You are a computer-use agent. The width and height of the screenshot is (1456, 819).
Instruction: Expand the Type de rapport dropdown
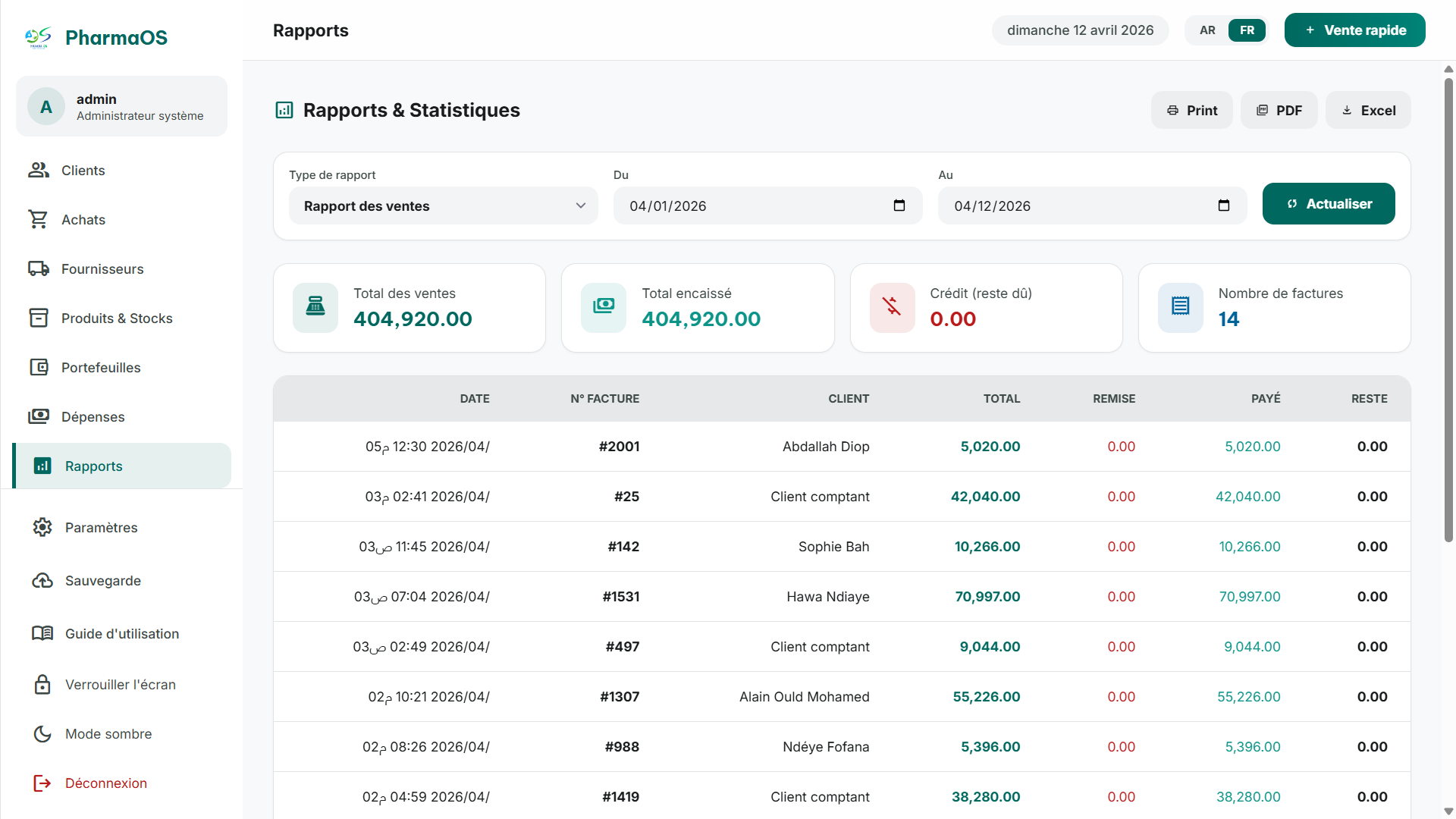click(443, 206)
